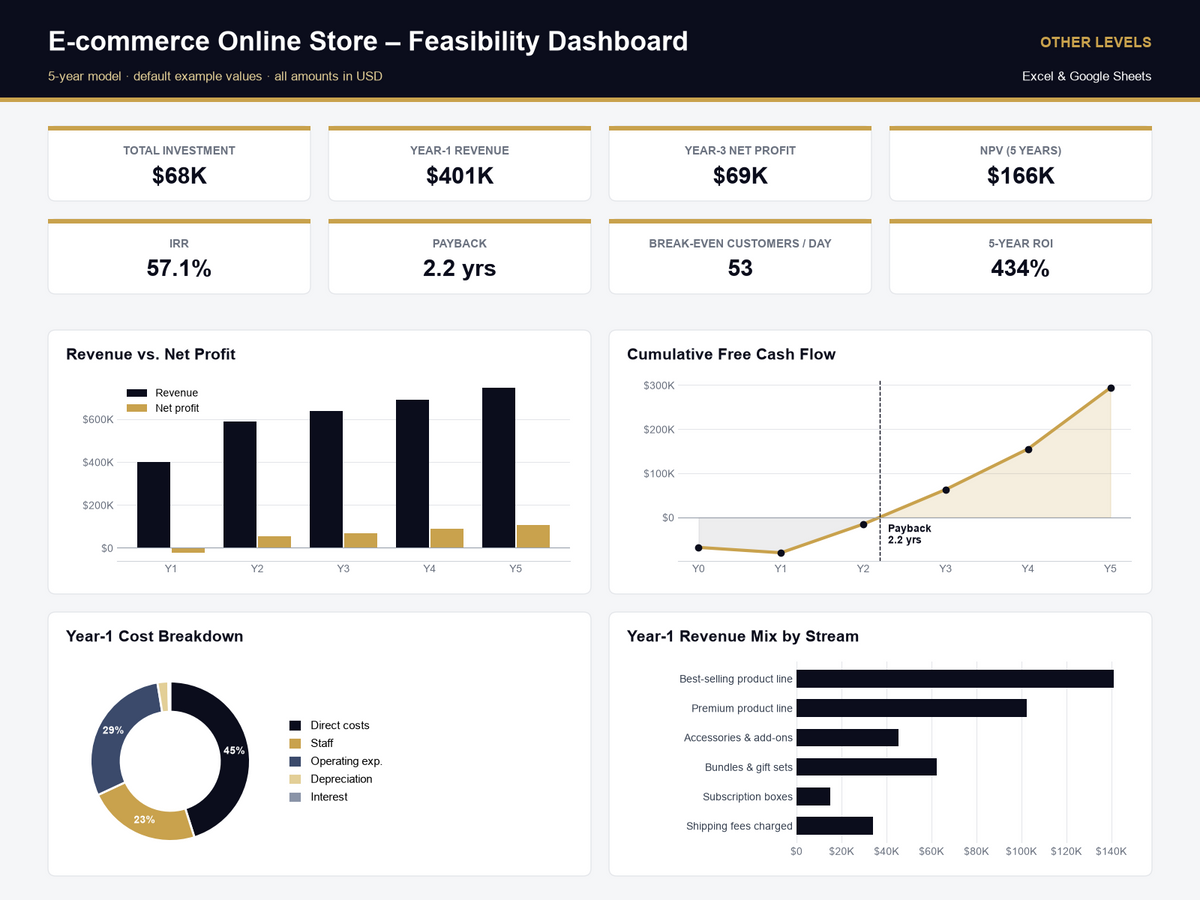The image size is (1200, 900).
Task: Click the 5-Year ROI 434% value
Action: click(x=1021, y=268)
